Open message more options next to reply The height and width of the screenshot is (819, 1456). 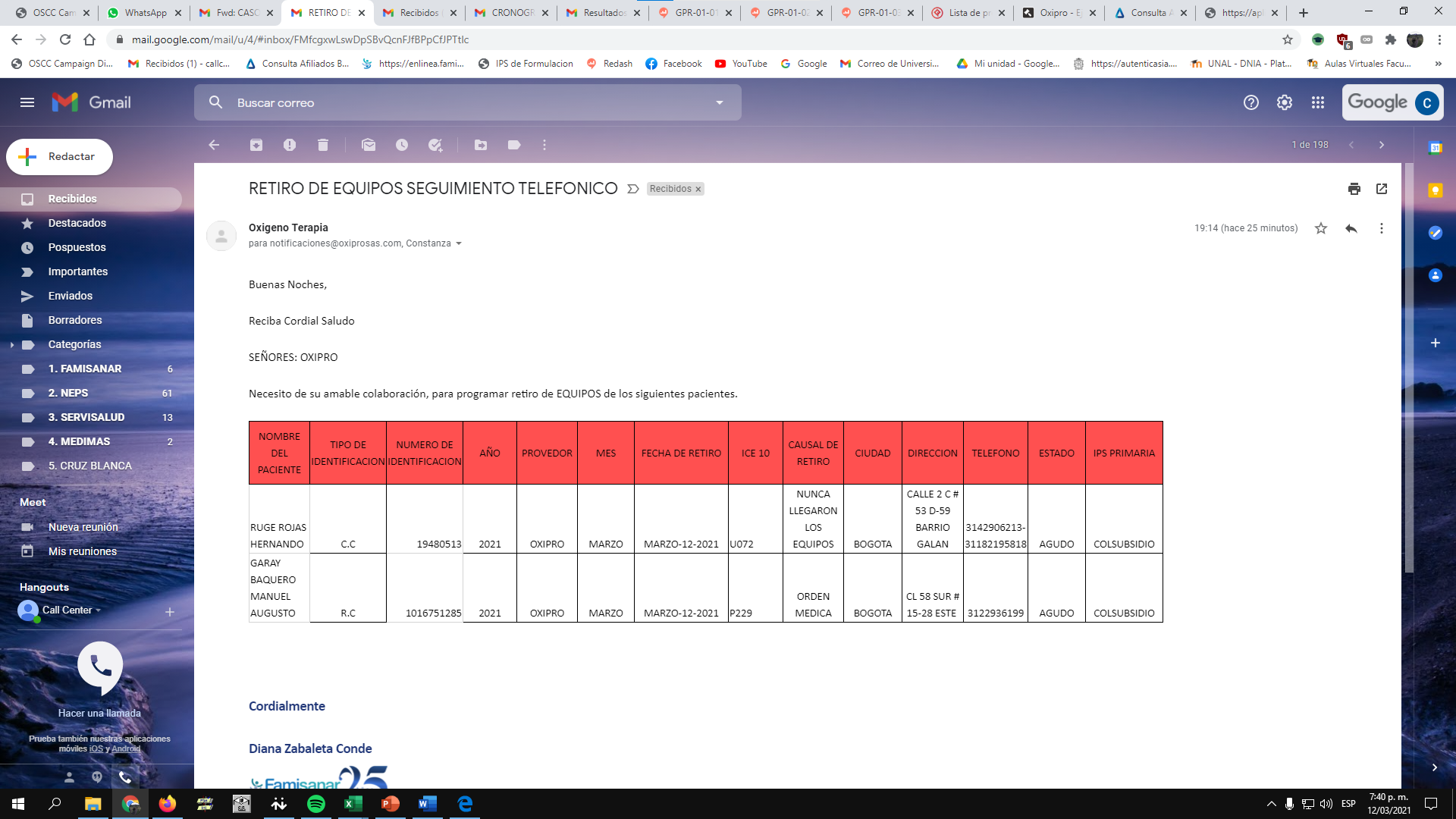1382,228
